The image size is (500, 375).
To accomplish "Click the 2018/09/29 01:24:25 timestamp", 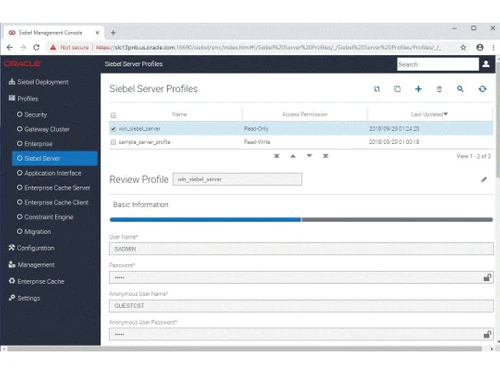I will [x=394, y=129].
